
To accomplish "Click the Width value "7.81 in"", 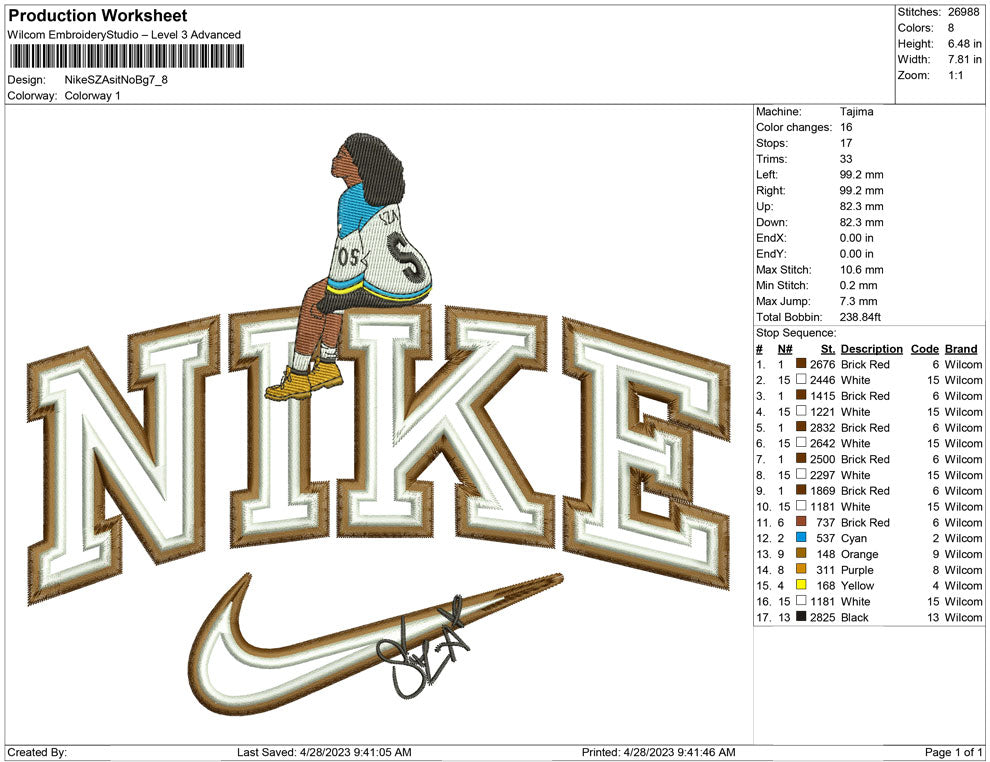I will click(x=964, y=59).
